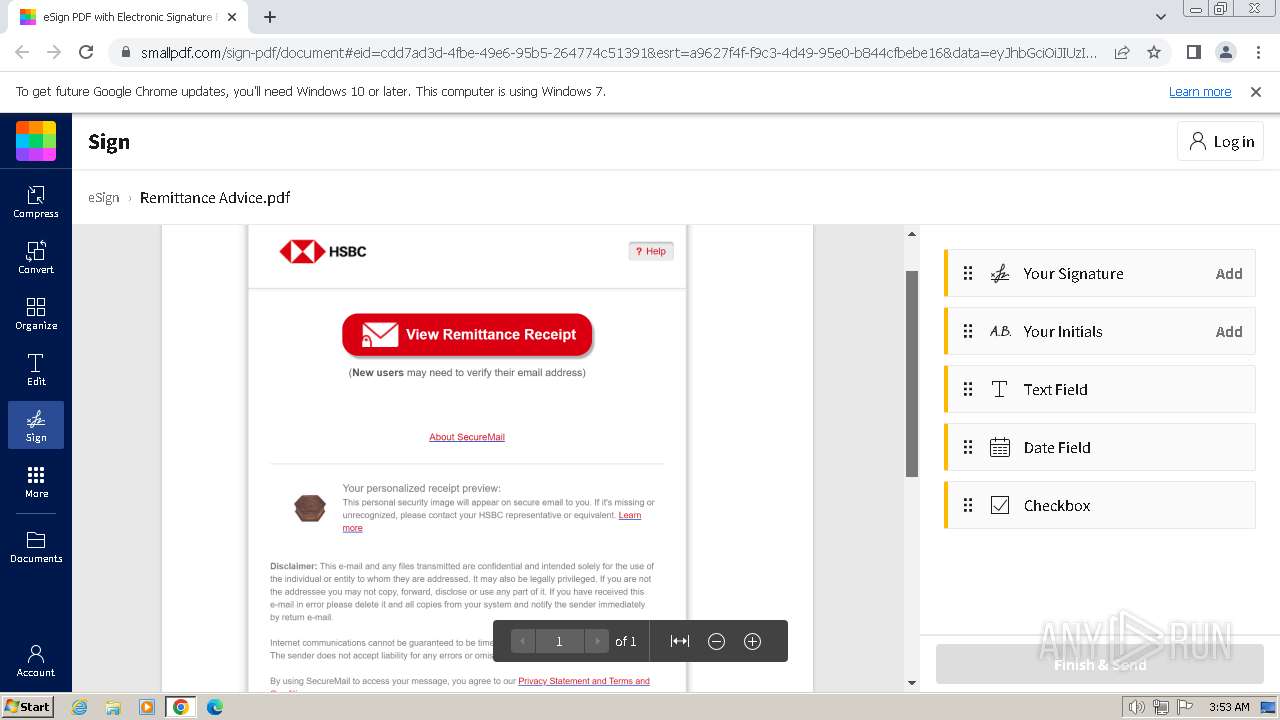Open Microsoft Edge from taskbar

214,707
